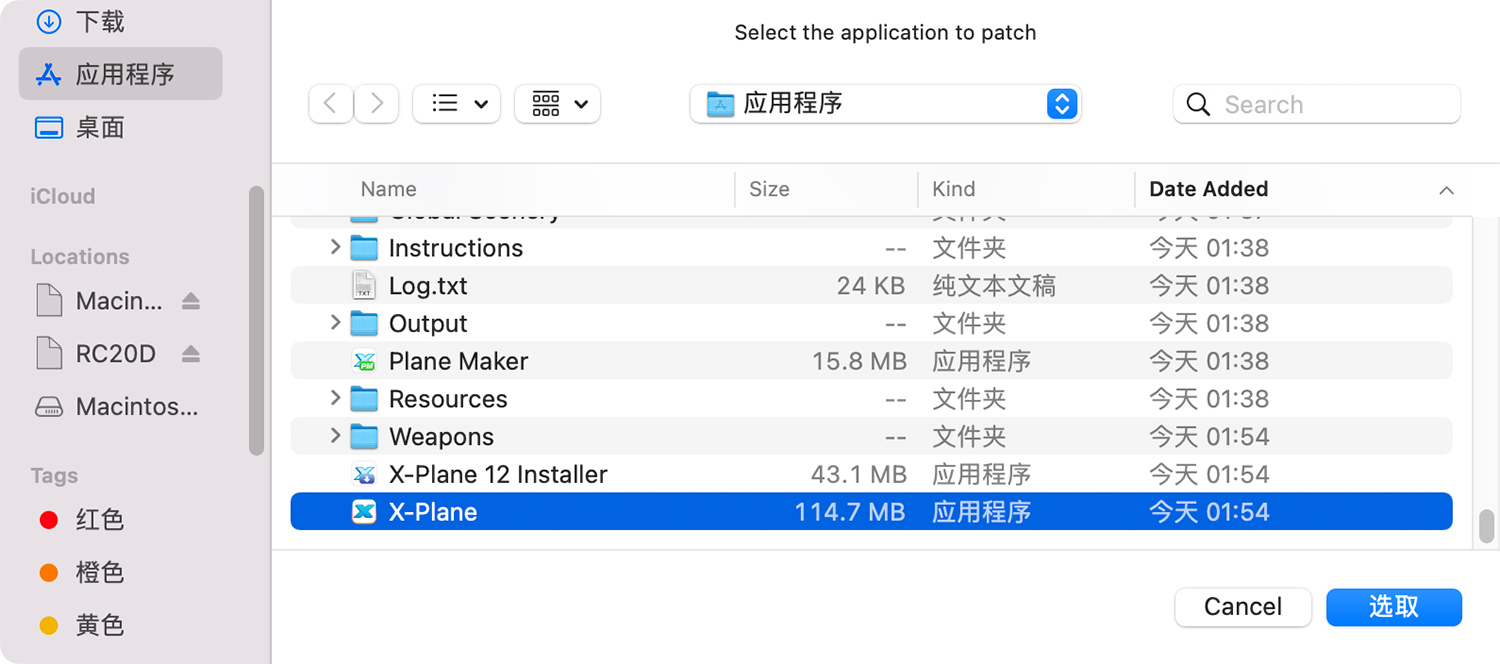Viewport: 1500px width, 664px height.
Task: Expand the Output folder
Action: pyautogui.click(x=335, y=323)
